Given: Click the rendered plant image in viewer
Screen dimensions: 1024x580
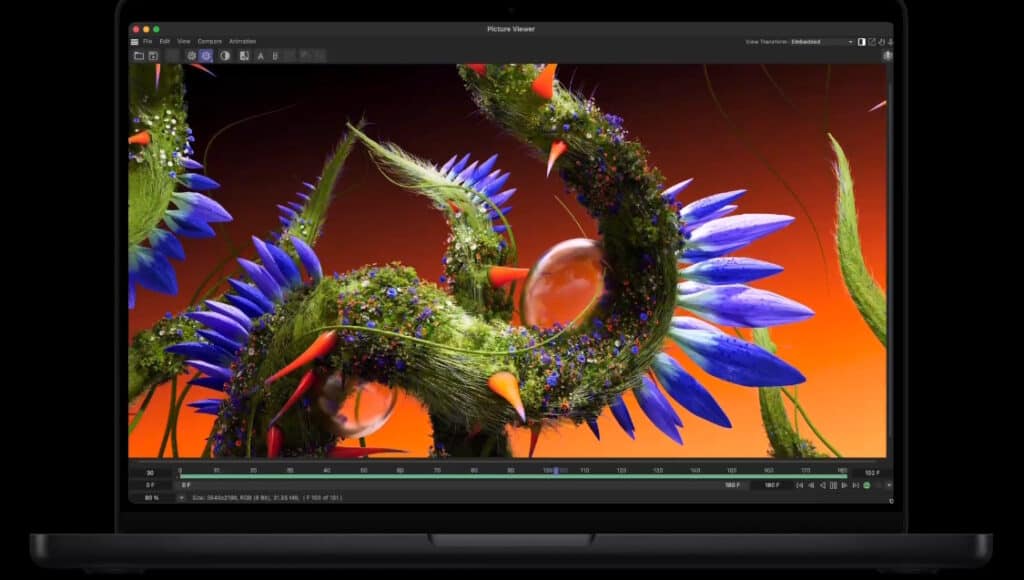Looking at the screenshot, I should pyautogui.click(x=507, y=261).
